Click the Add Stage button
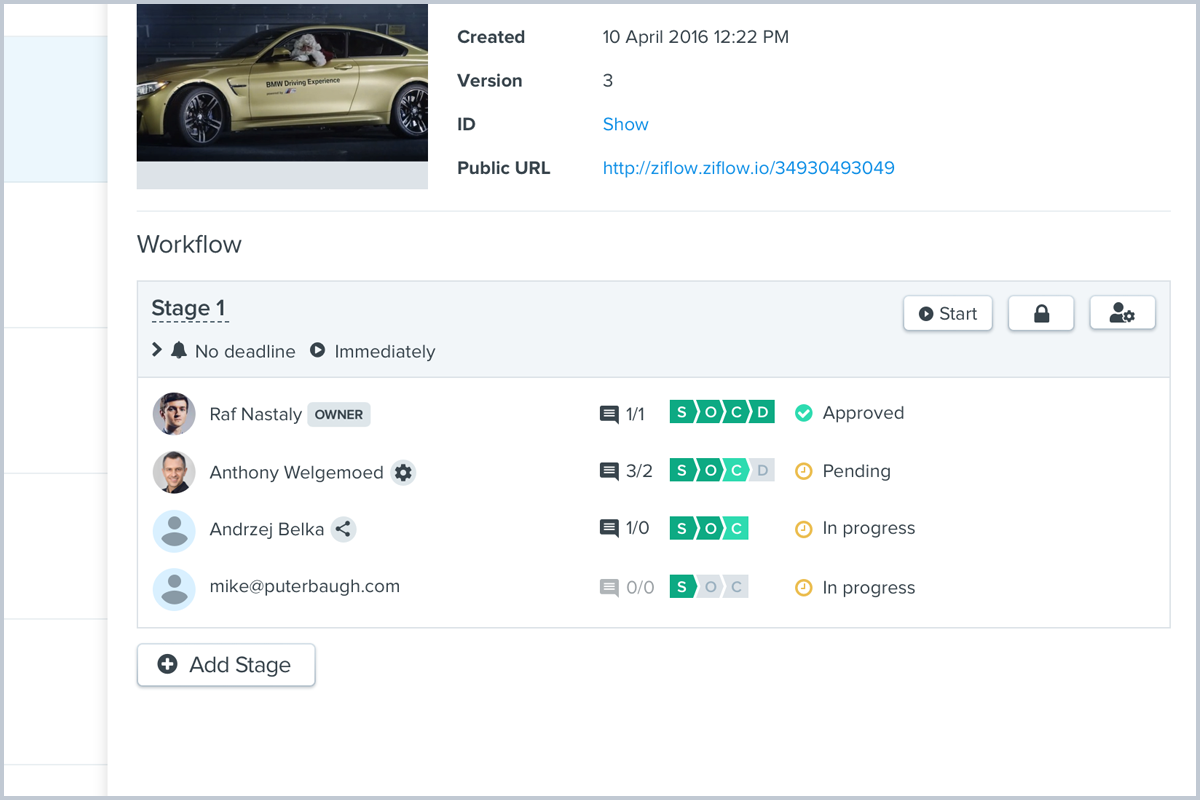Viewport: 1200px width, 800px height. (226, 665)
